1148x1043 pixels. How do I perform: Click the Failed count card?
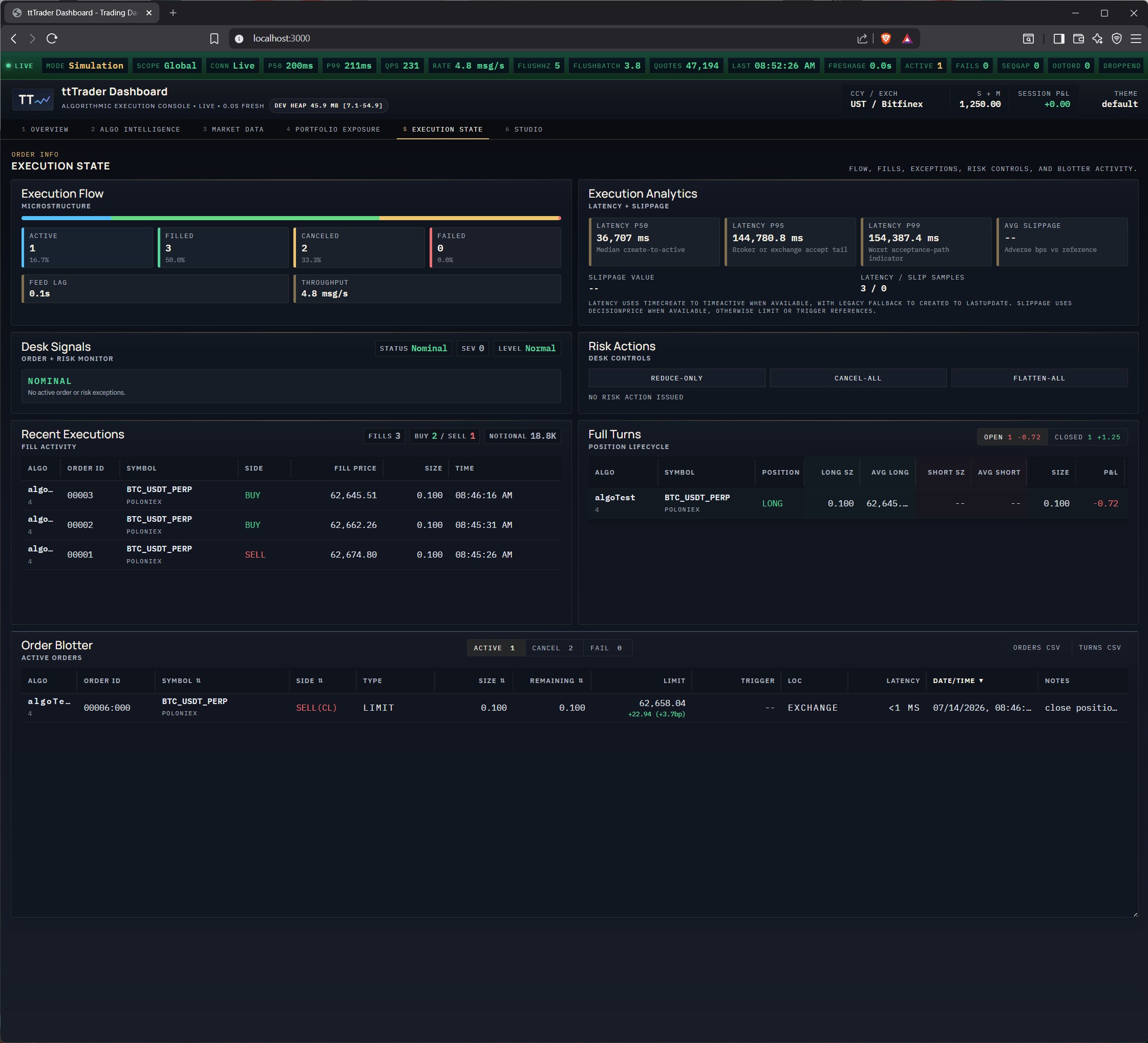coord(496,248)
